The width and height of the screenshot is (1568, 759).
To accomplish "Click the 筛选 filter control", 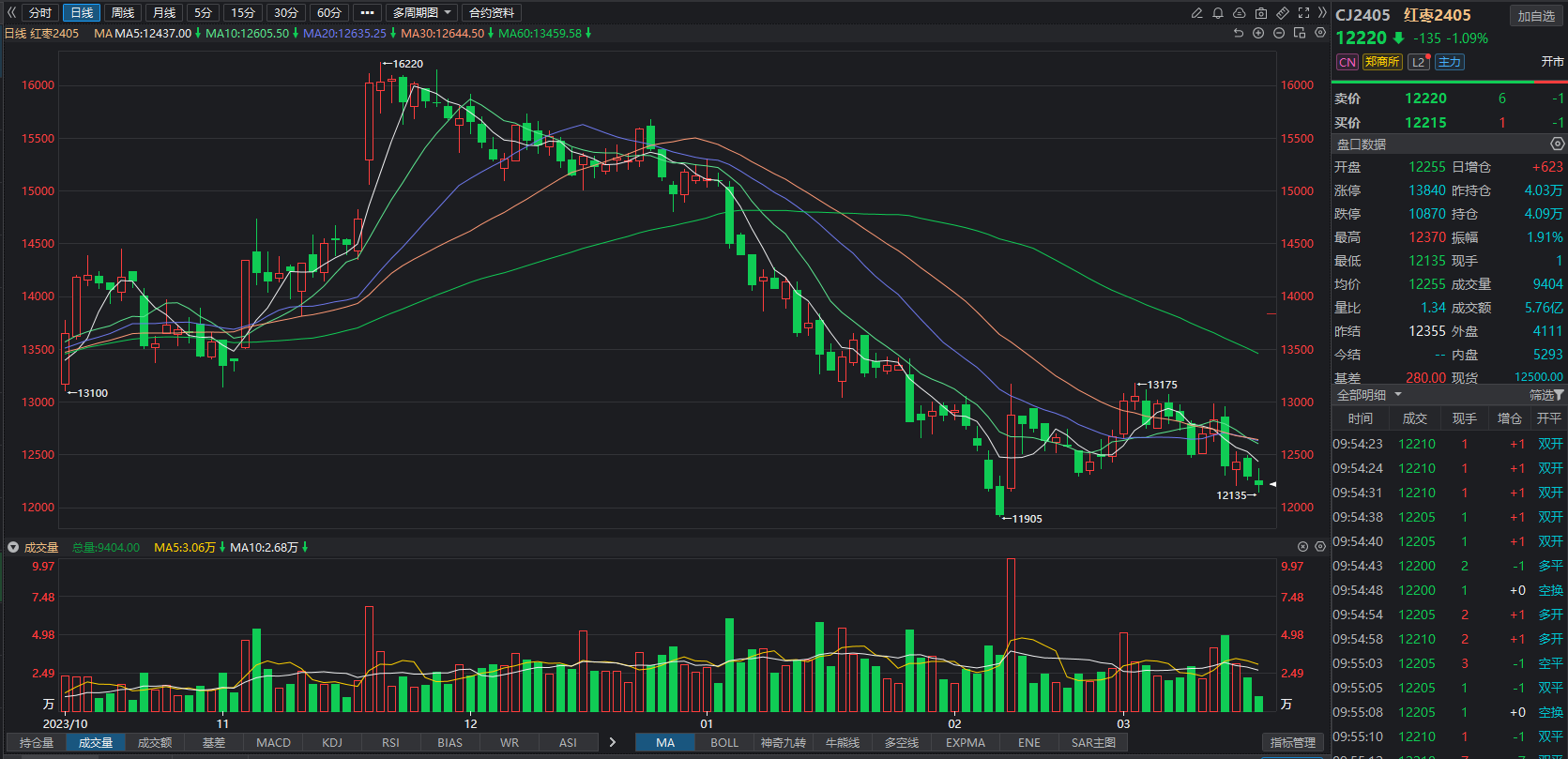I will [x=1545, y=395].
